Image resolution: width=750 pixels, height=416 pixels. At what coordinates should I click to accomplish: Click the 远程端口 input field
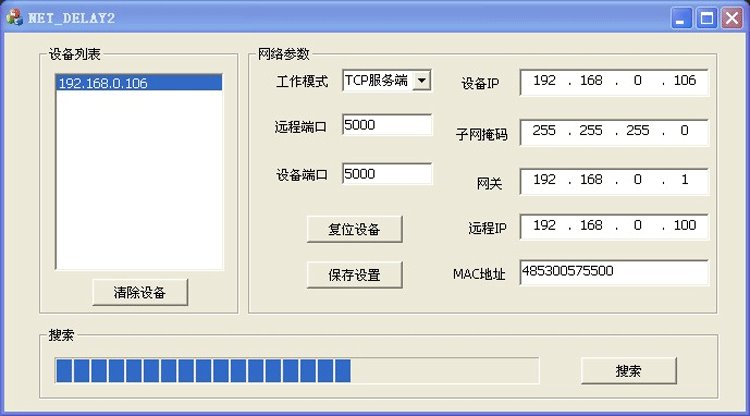click(386, 125)
